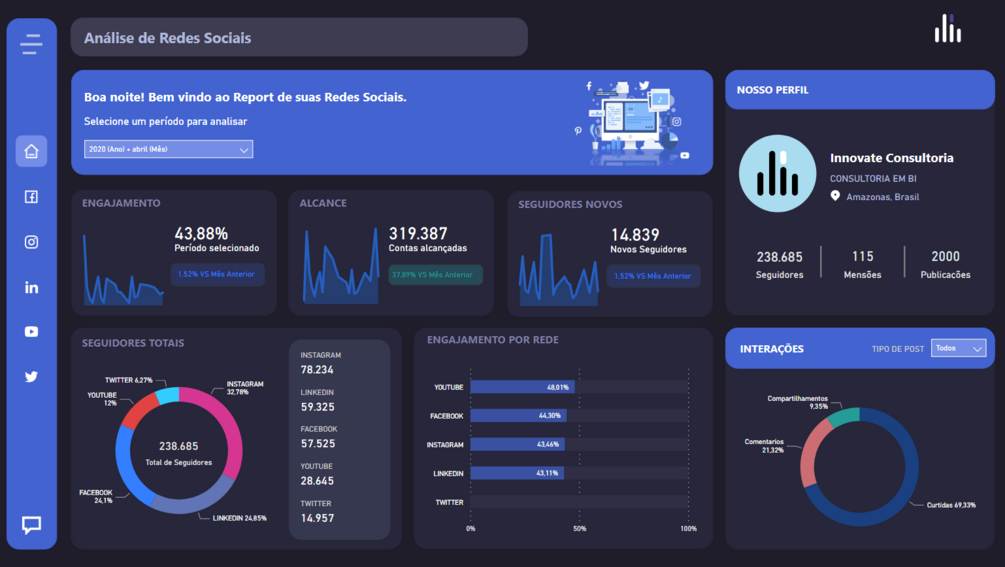Image resolution: width=1005 pixels, height=567 pixels.
Task: Click the 115 Menções profile stat
Action: pyautogui.click(x=862, y=265)
